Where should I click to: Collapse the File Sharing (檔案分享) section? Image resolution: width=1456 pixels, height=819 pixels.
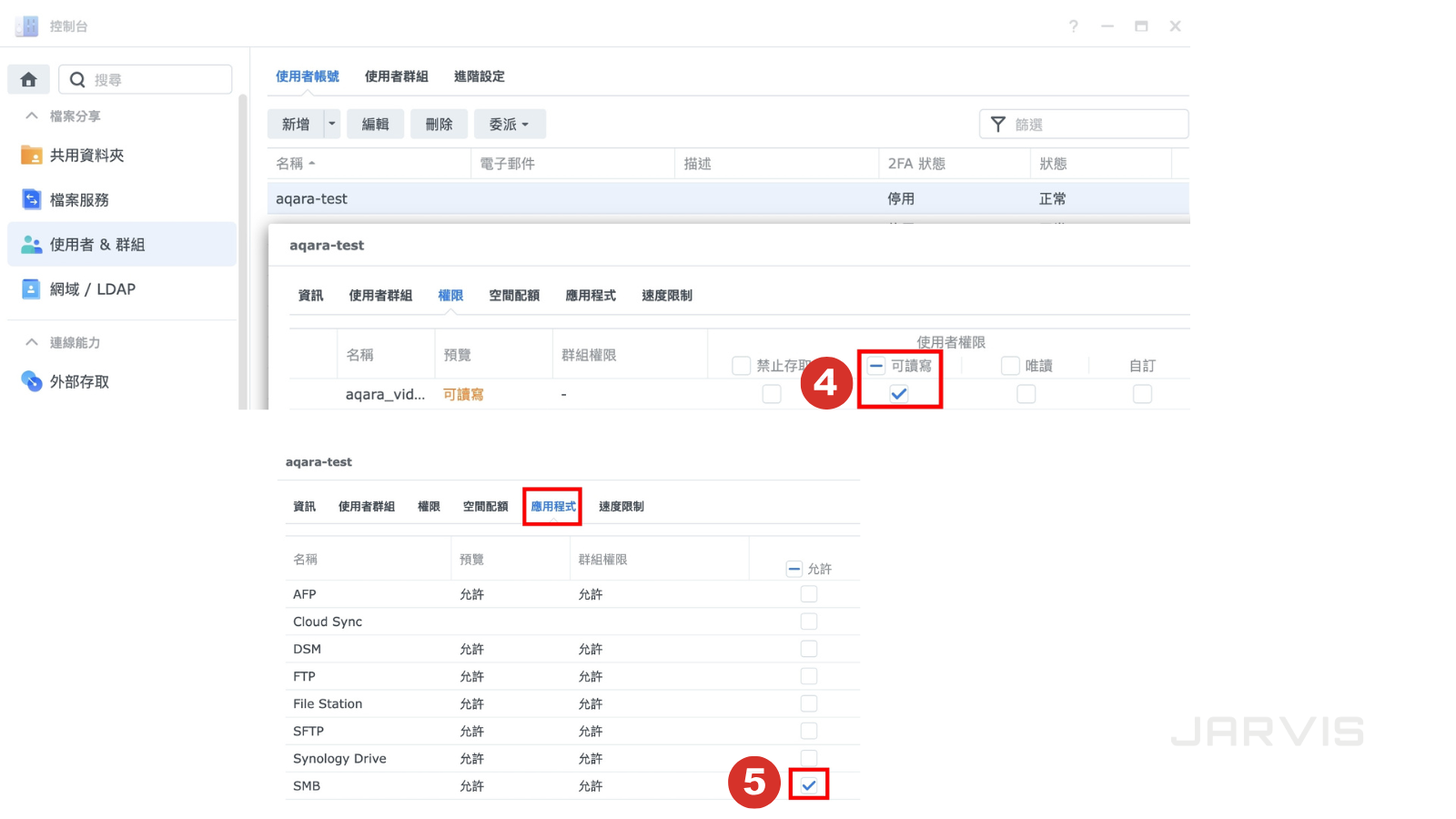coord(32,116)
